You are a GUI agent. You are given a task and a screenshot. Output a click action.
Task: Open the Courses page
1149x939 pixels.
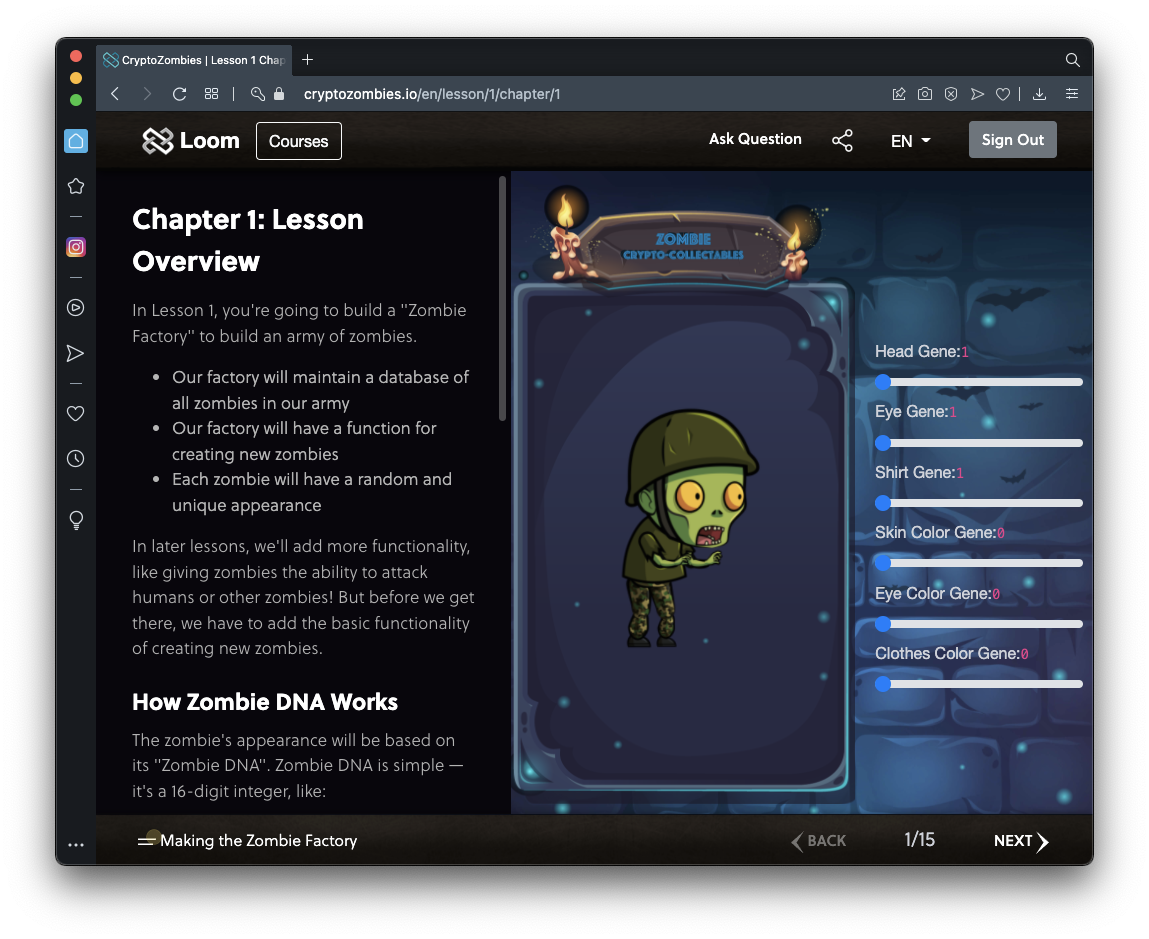coord(298,141)
